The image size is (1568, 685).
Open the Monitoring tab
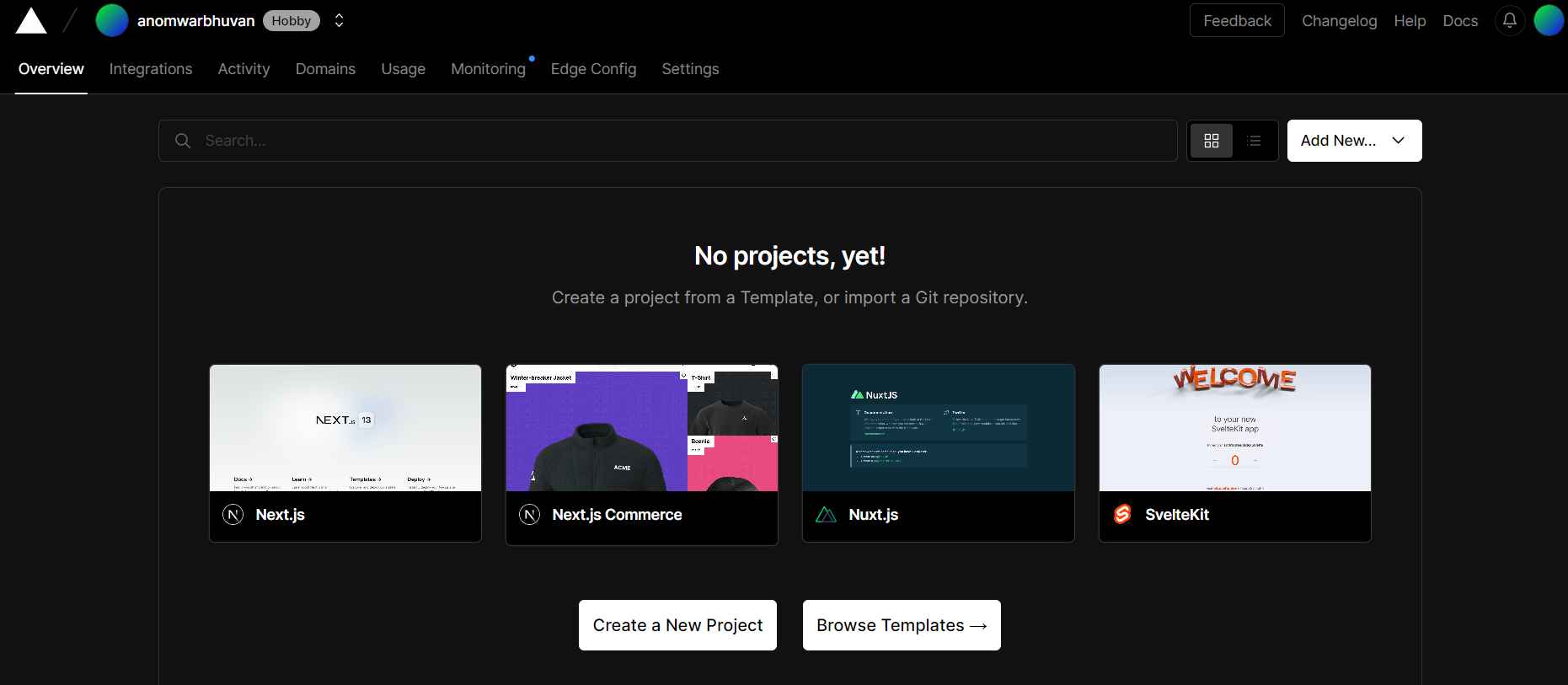[x=489, y=69]
